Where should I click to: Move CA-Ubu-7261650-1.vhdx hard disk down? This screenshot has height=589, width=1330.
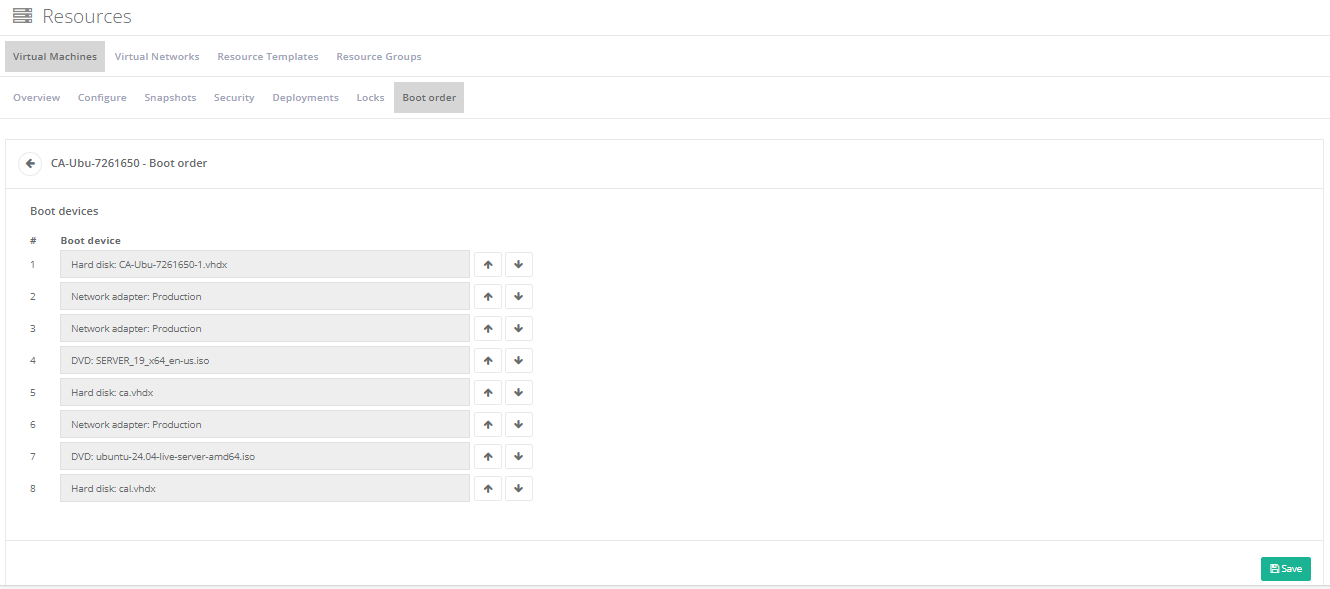pyautogui.click(x=519, y=265)
